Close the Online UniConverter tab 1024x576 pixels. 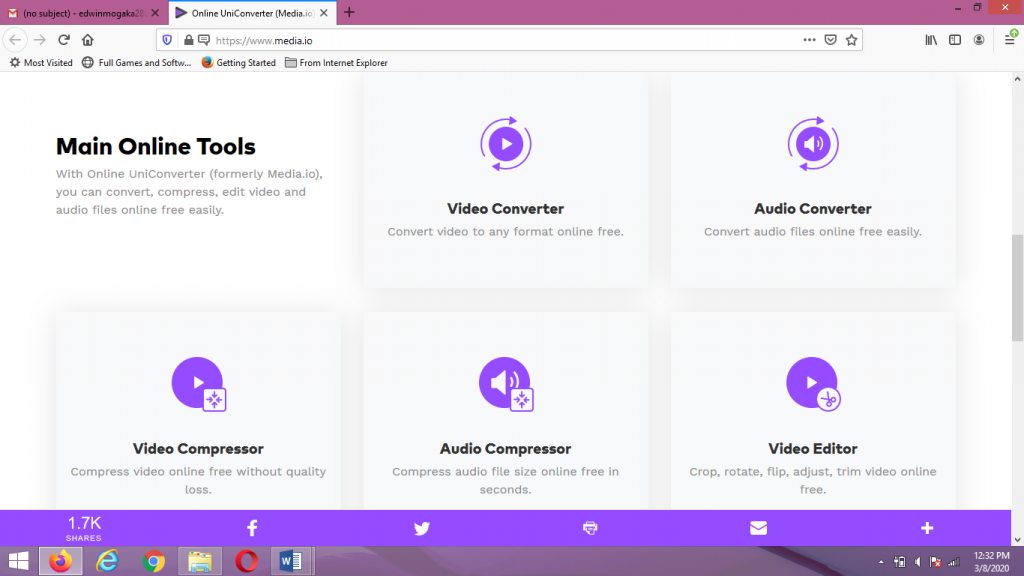(x=324, y=13)
